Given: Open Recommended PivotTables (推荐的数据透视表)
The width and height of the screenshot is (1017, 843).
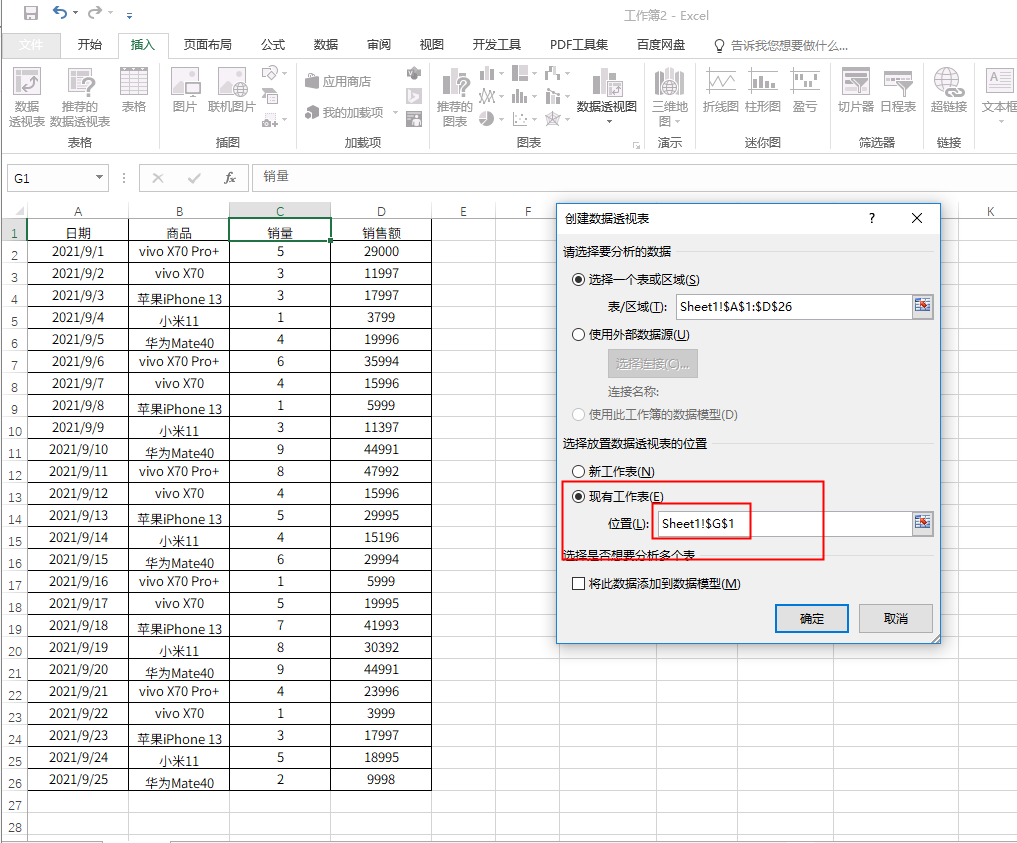Looking at the screenshot, I should click(80, 98).
